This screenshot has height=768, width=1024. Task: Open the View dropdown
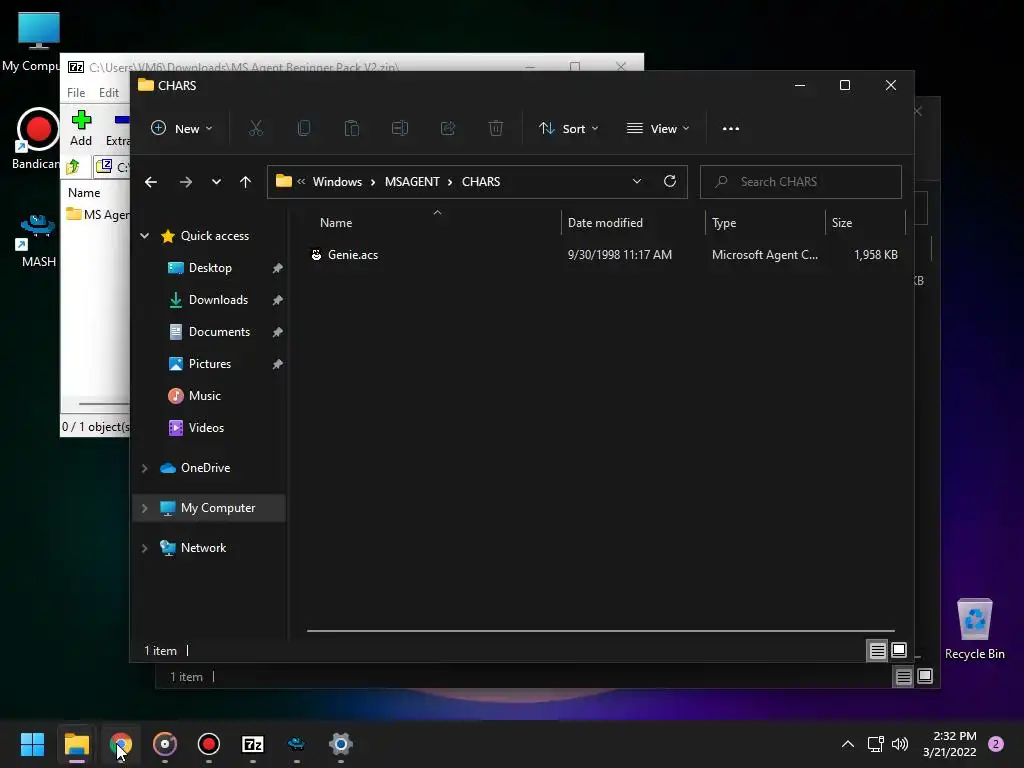(x=658, y=129)
